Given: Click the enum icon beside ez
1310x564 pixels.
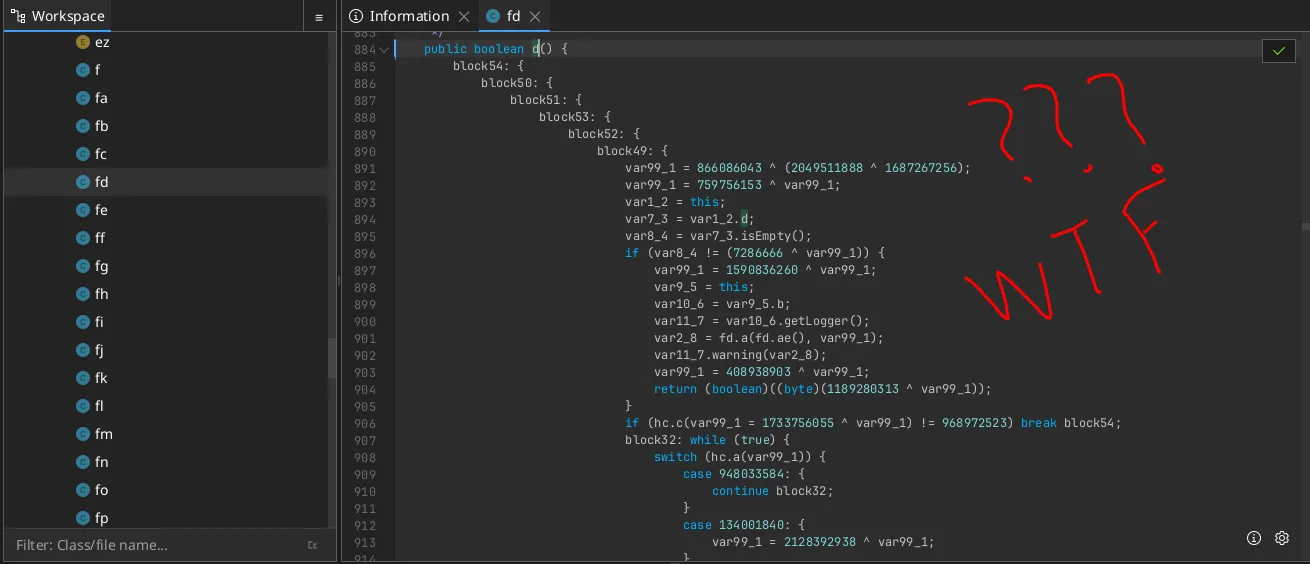Looking at the screenshot, I should 83,42.
